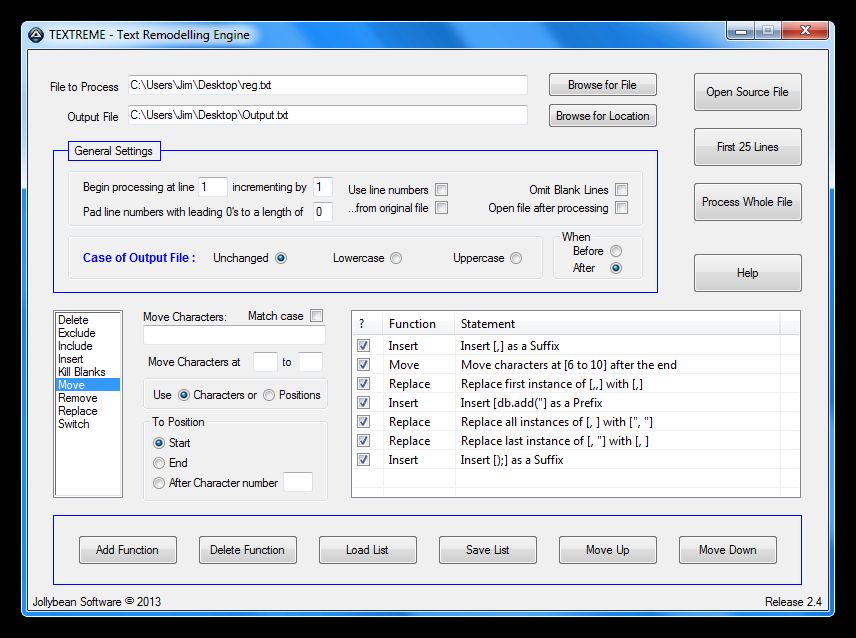Enable the Match case checkbox
The height and width of the screenshot is (638, 856).
point(317,316)
